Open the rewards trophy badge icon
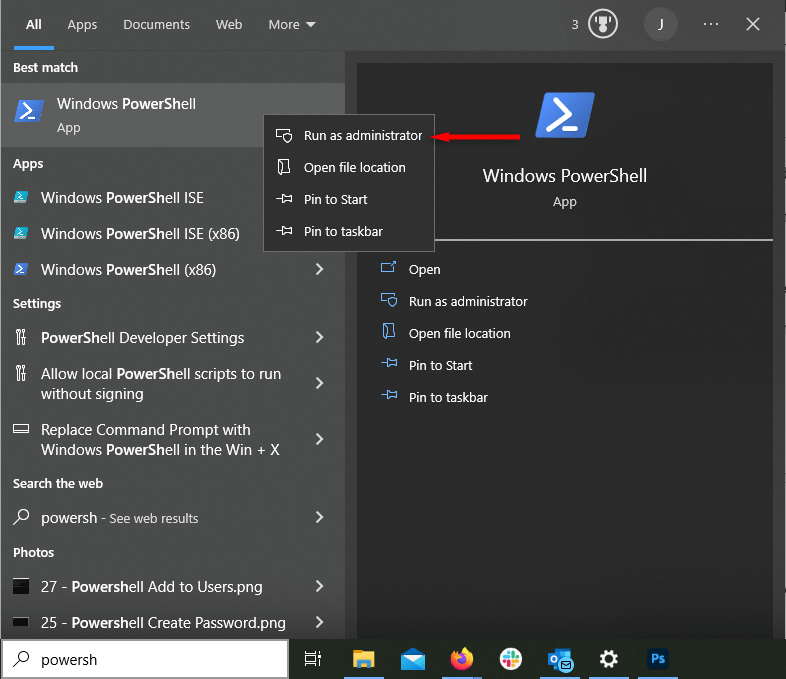786x679 pixels. (x=603, y=24)
